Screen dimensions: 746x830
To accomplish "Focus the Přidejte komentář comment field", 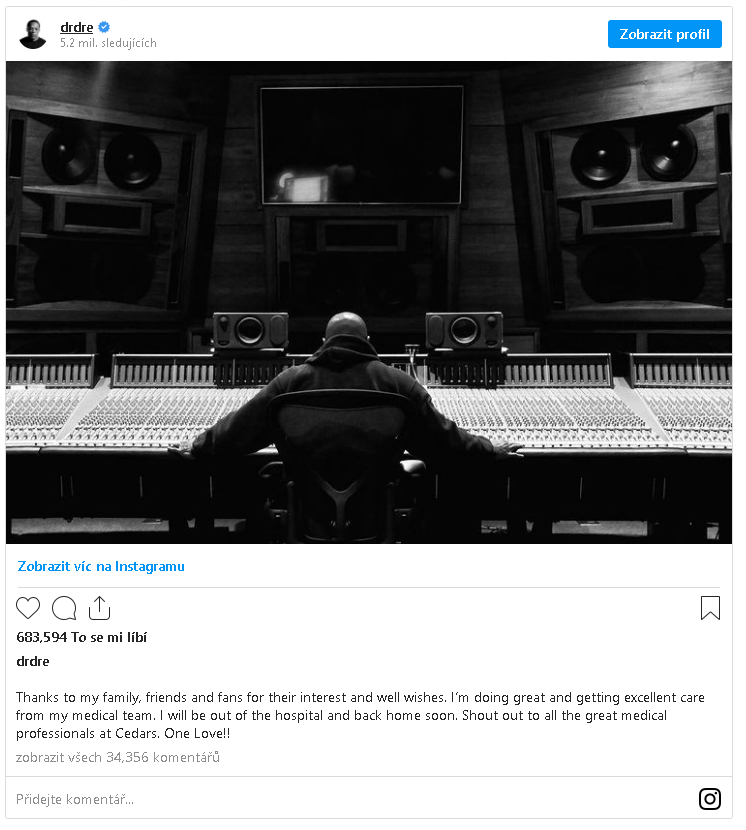I will [349, 799].
